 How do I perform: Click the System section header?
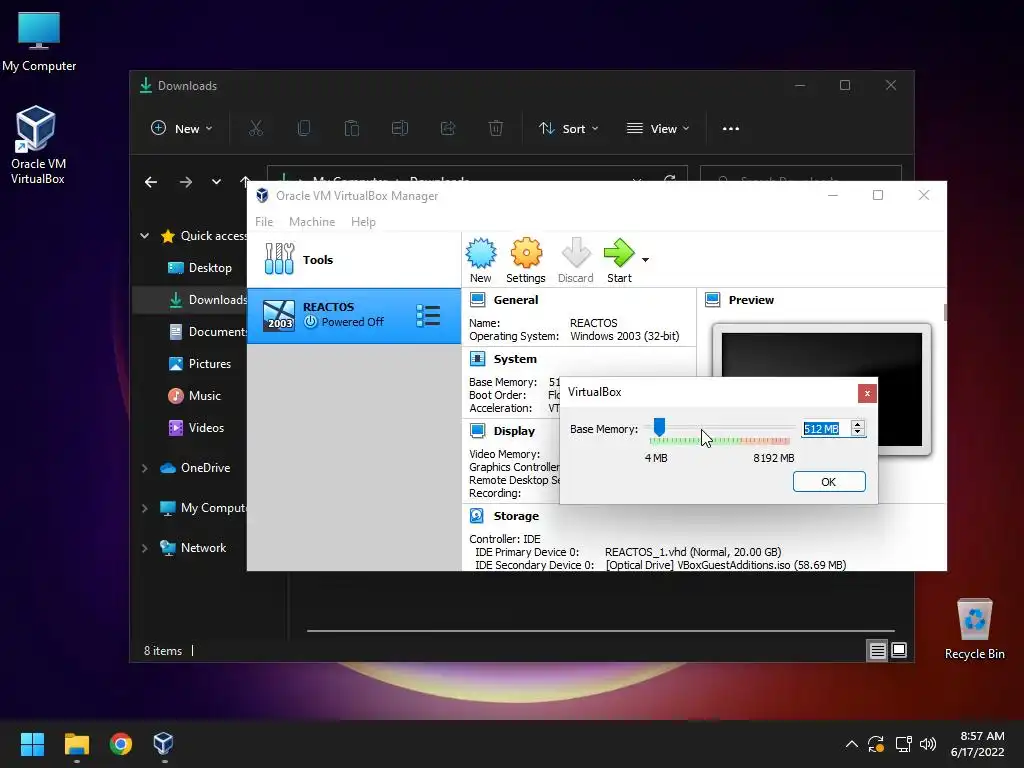click(515, 359)
